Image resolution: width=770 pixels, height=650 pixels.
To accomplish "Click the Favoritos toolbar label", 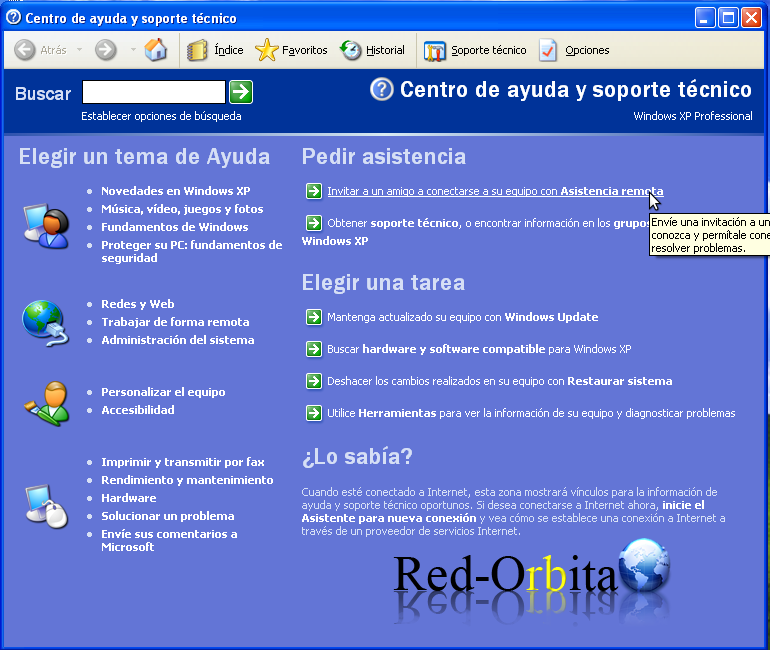I will click(304, 50).
